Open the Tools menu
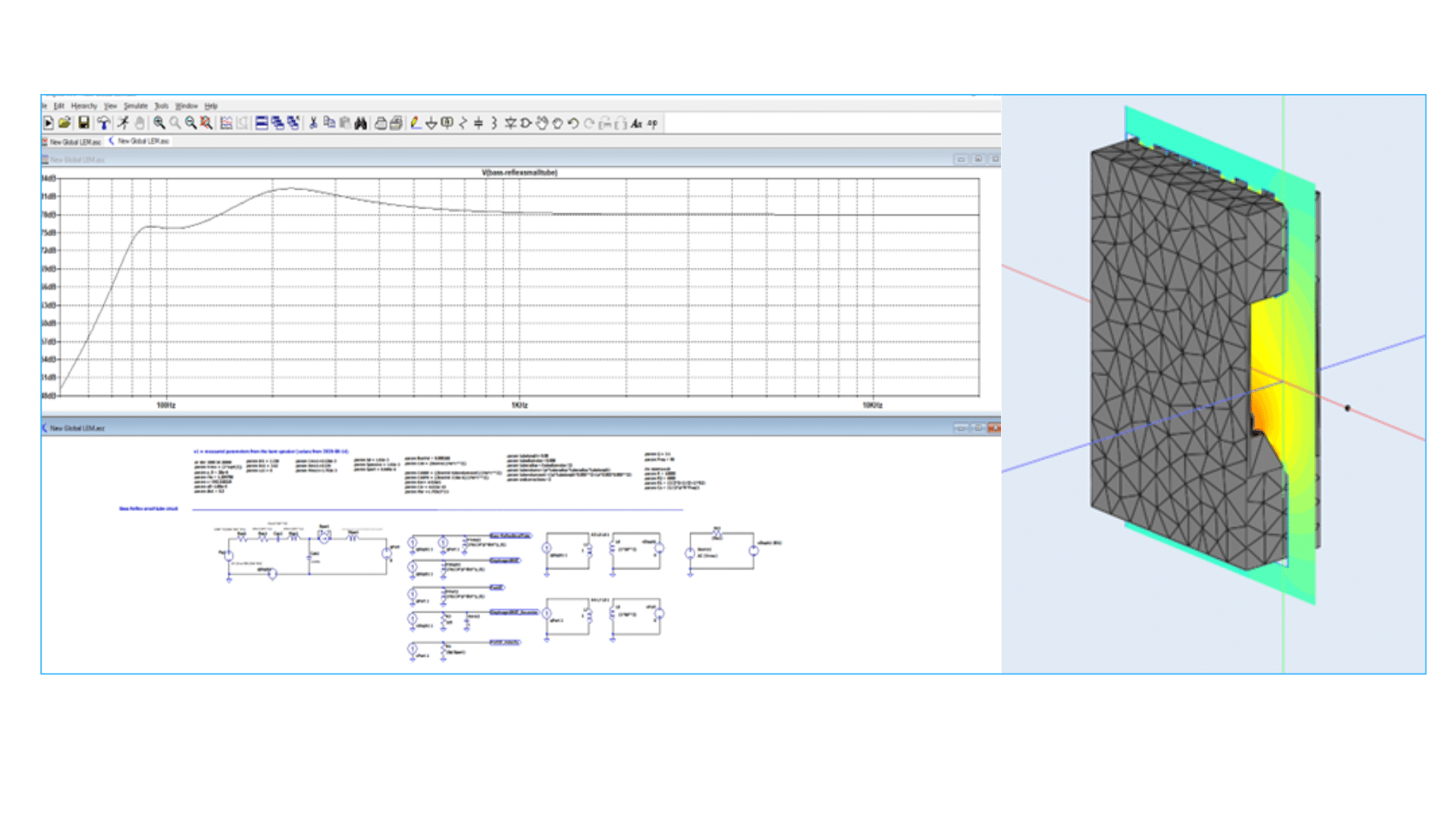Screen dimensions: 1456x819 point(162,106)
